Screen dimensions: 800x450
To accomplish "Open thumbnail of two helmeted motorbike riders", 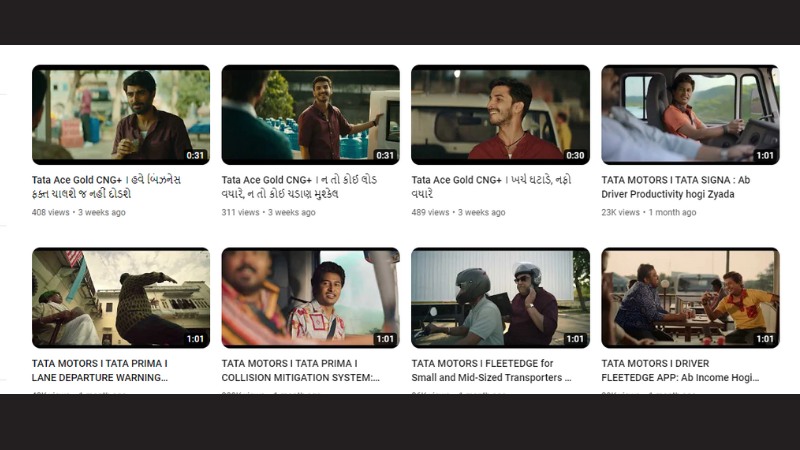I will click(x=501, y=298).
